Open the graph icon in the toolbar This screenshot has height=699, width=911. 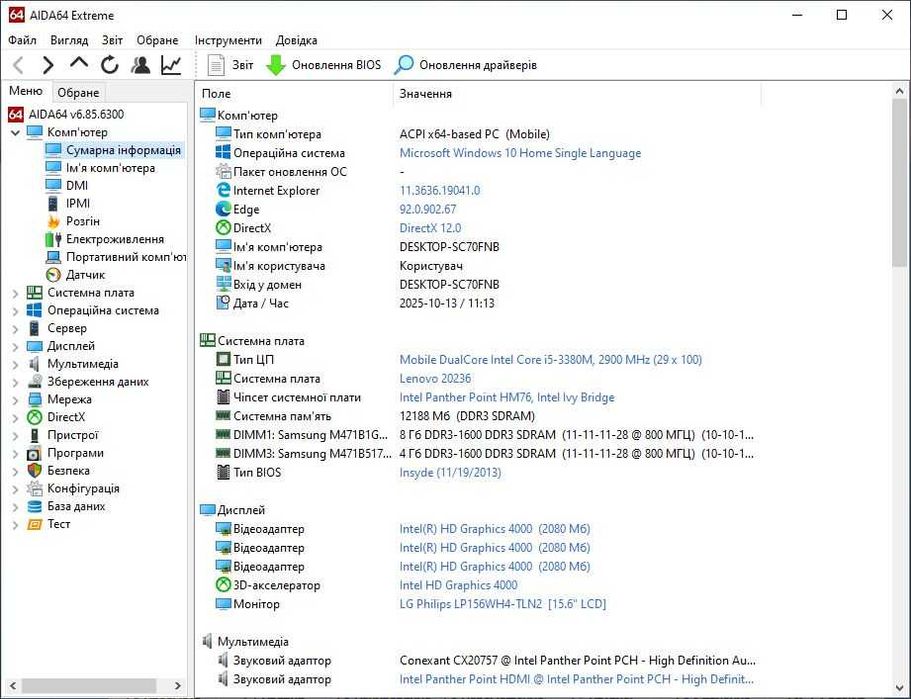(x=171, y=64)
